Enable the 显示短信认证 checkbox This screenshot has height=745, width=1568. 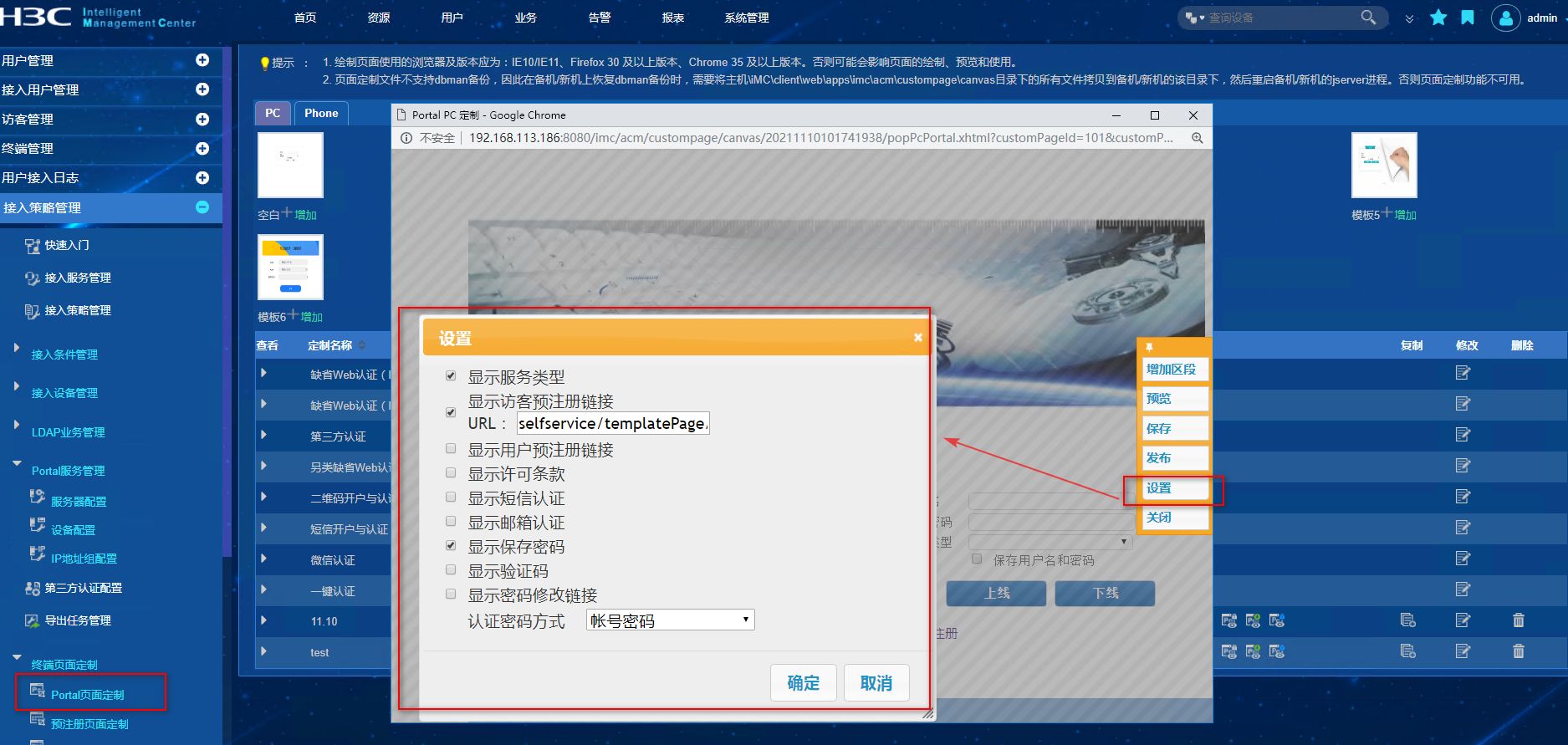(451, 498)
